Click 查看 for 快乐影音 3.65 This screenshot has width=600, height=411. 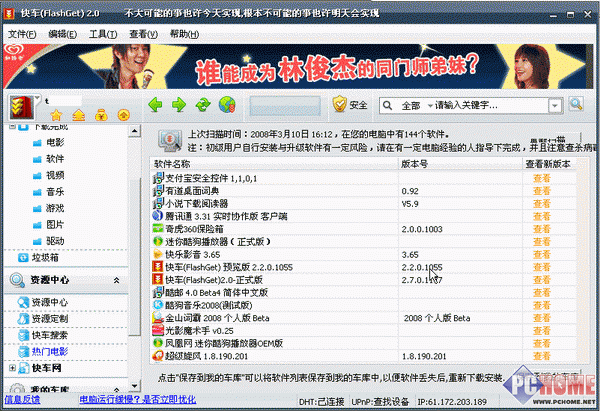[x=542, y=254]
